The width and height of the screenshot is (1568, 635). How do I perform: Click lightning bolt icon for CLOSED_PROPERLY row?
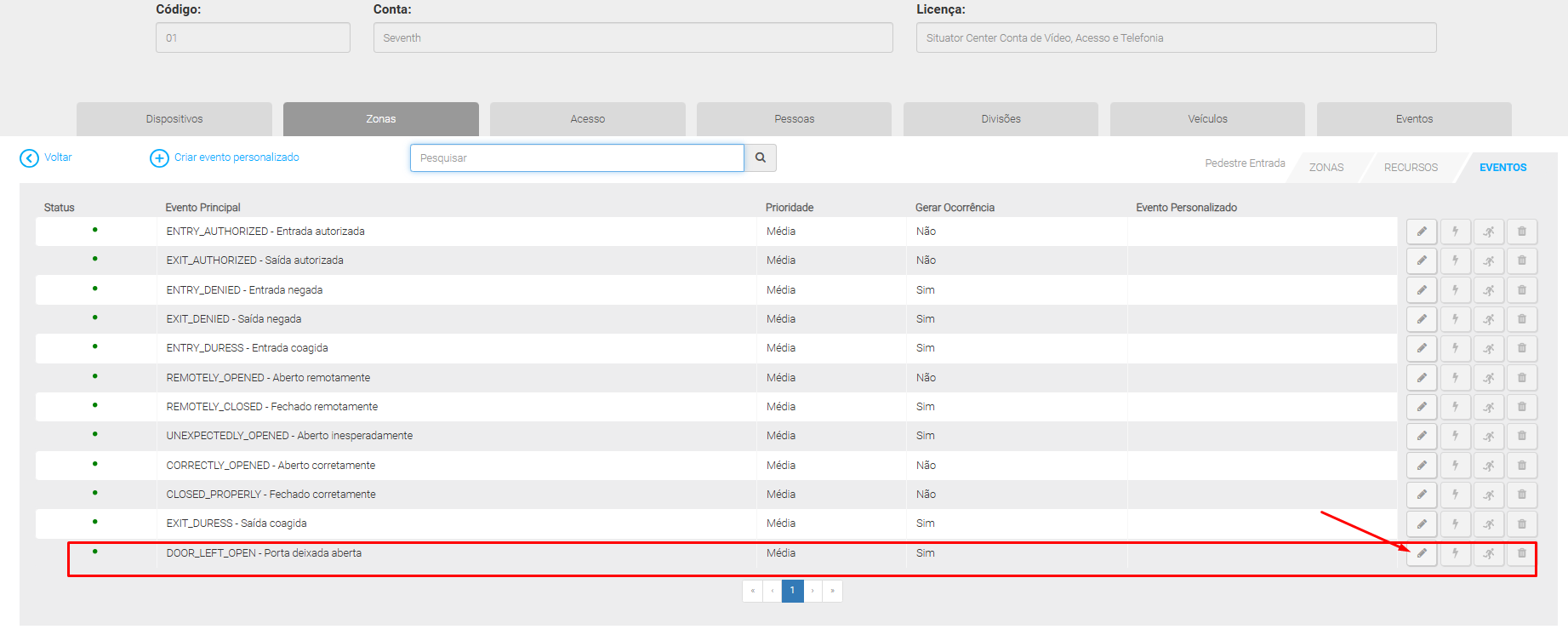click(x=1455, y=495)
